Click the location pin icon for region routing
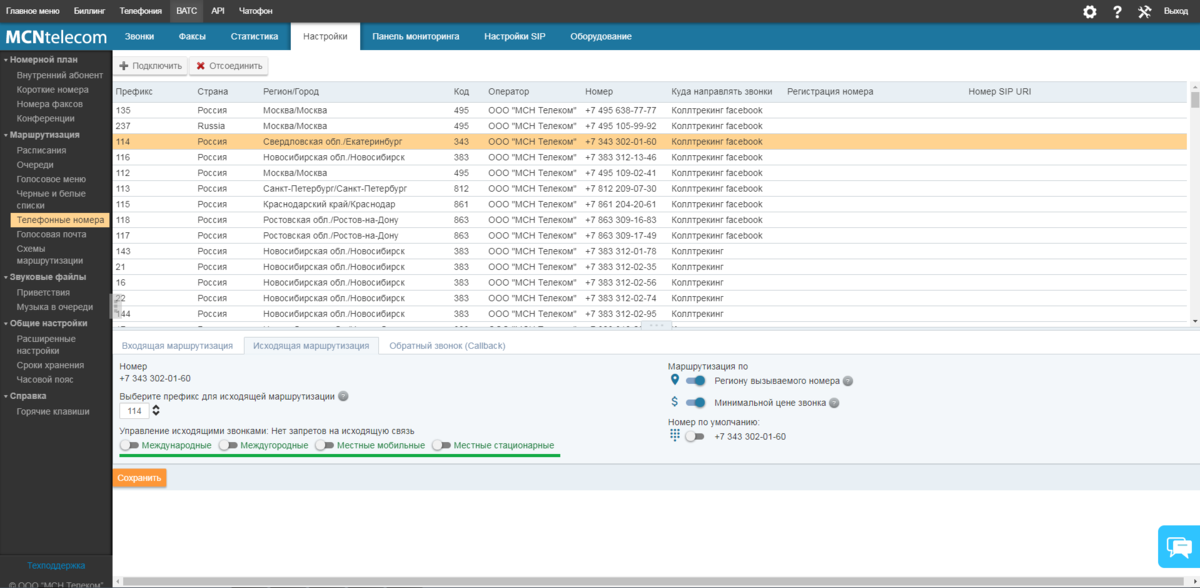 coord(674,380)
